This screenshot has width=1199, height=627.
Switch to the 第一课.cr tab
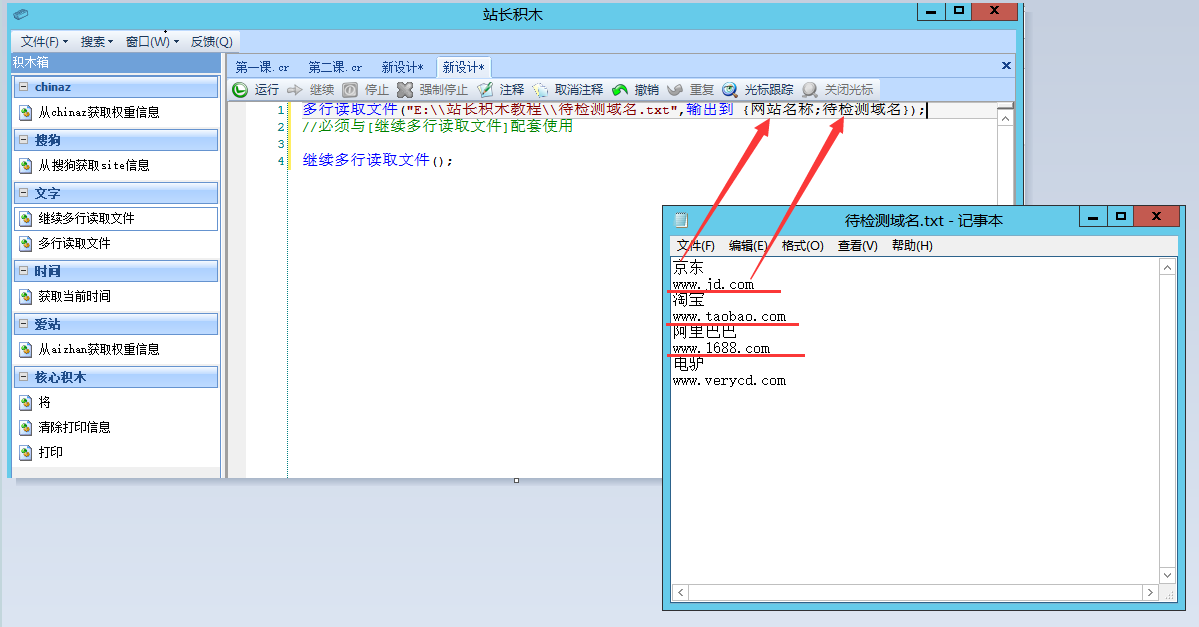pos(262,68)
